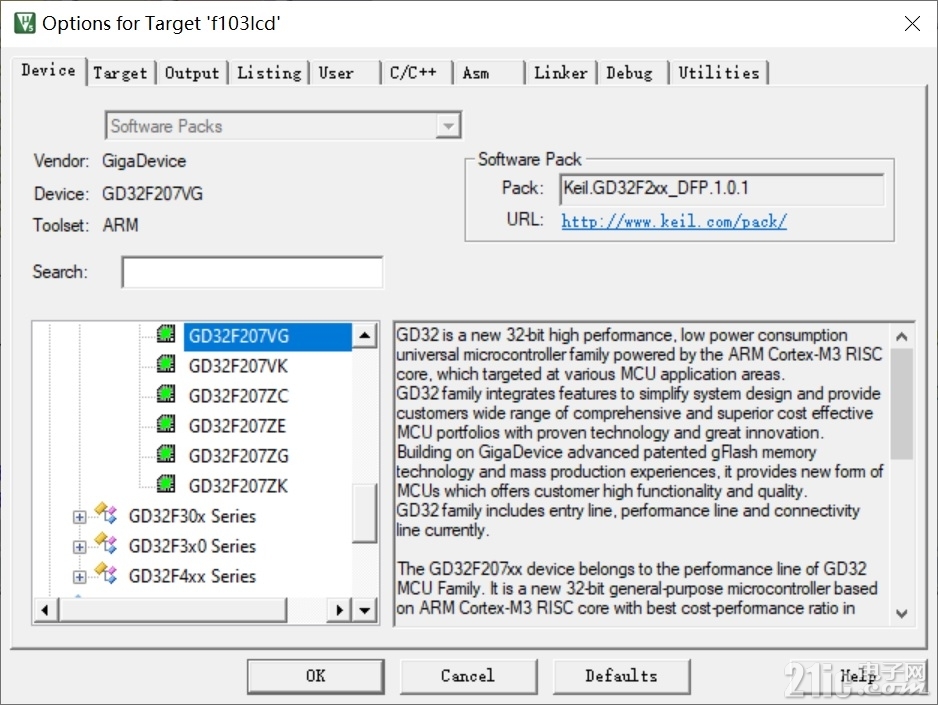938x705 pixels.
Task: Click the GD32F4xx Series family icon
Action: click(106, 573)
